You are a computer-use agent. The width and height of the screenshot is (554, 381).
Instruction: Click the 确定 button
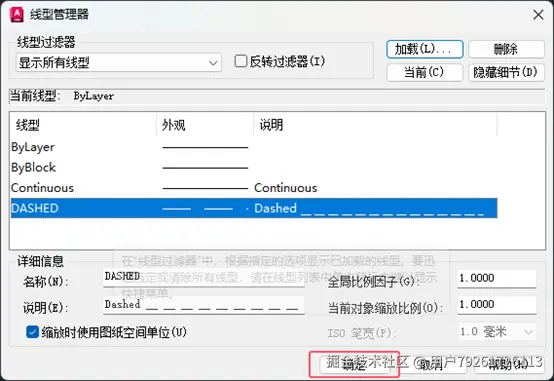click(354, 364)
